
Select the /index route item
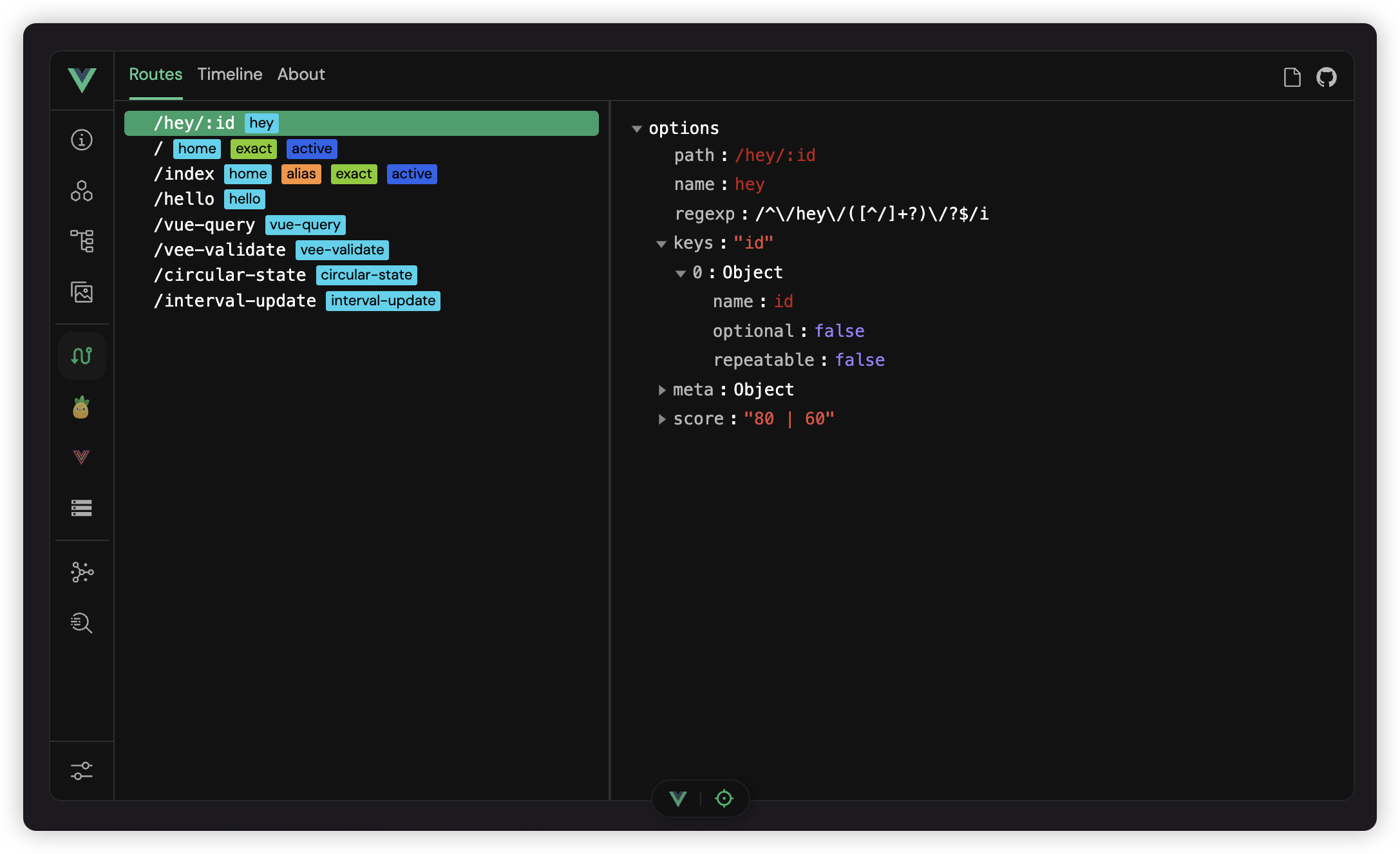click(x=184, y=173)
